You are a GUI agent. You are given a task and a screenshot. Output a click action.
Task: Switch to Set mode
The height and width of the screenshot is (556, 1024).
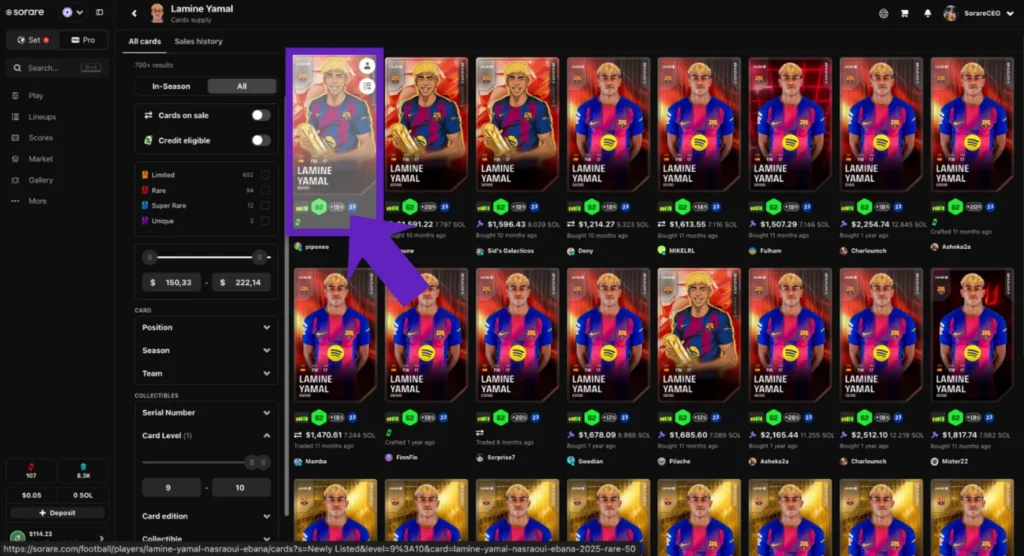pos(33,40)
